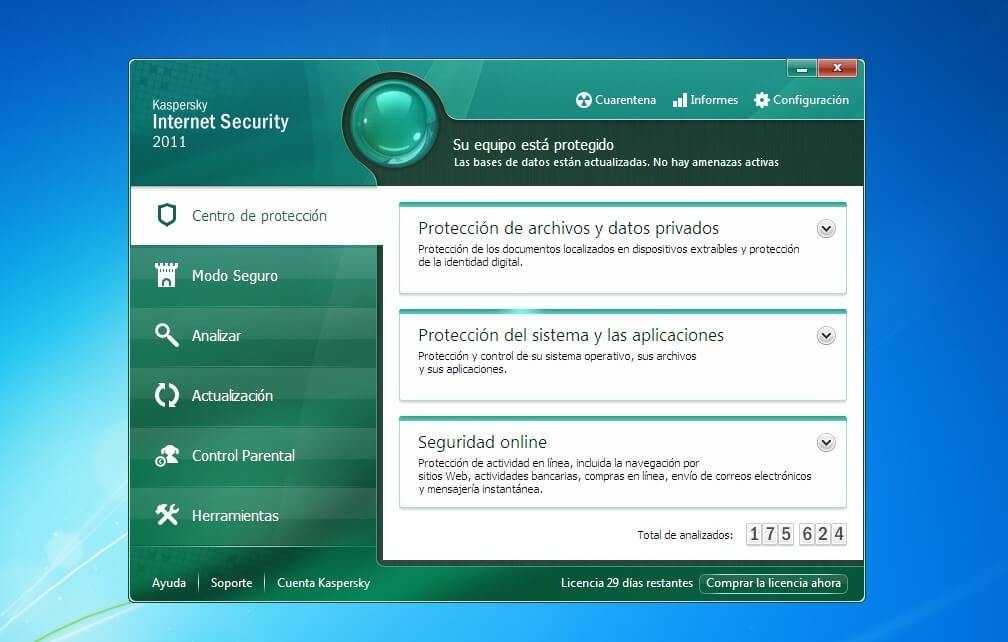Open the Control Parental section
Viewport: 1008px width, 642px height.
pyautogui.click(x=253, y=456)
